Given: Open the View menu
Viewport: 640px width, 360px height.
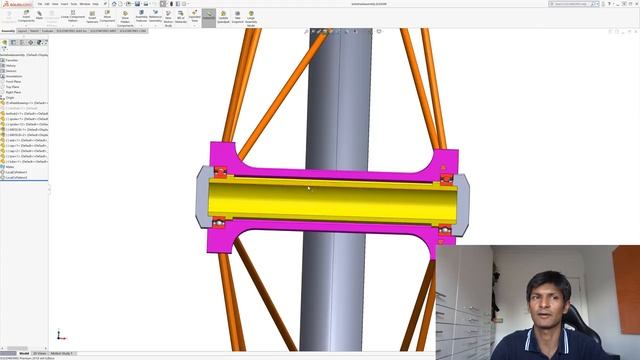Looking at the screenshot, I should (x=55, y=4).
